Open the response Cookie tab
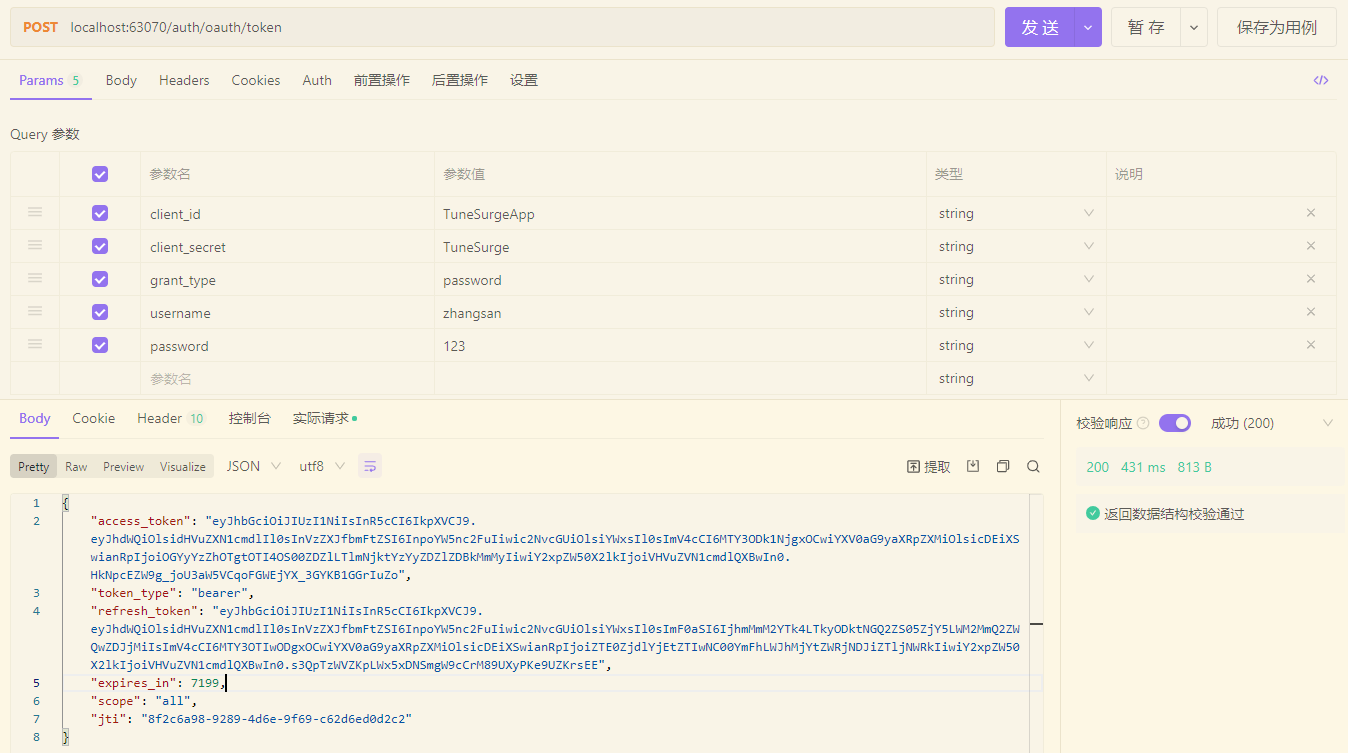Screen dimensions: 1348x753 94,418
